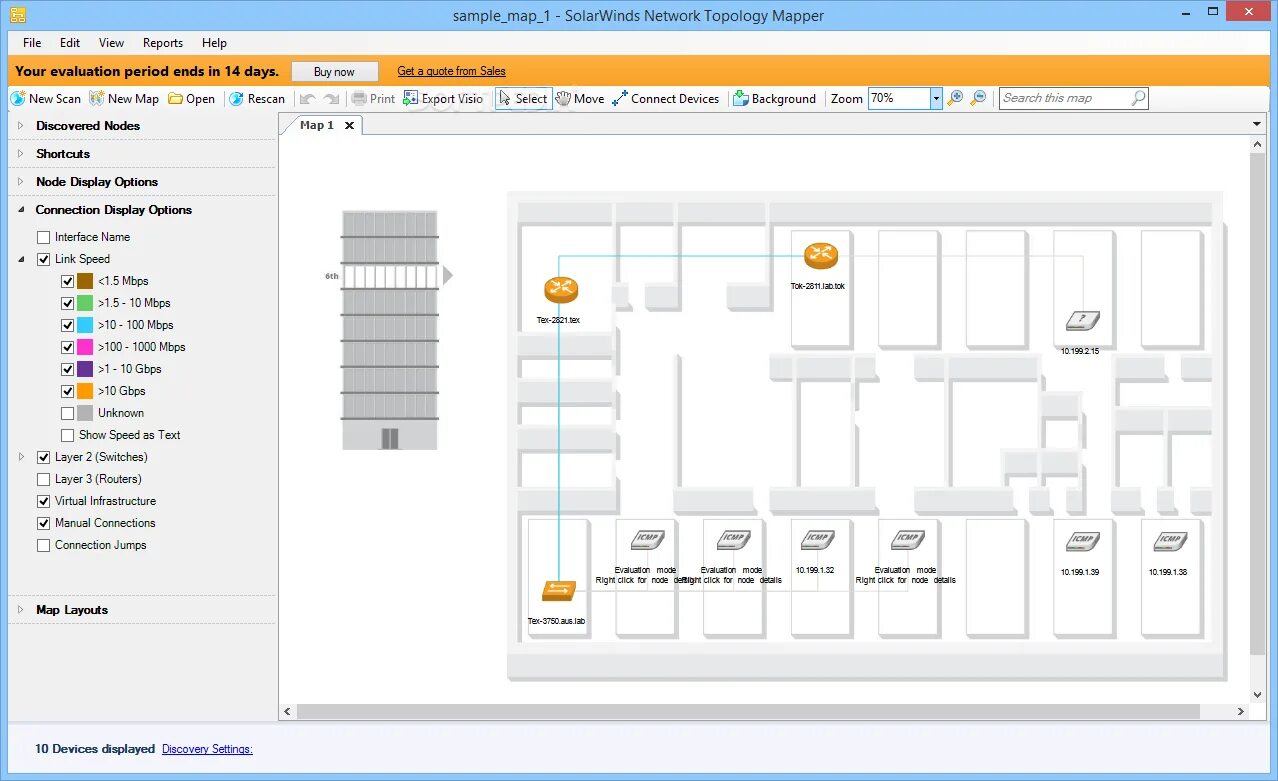Redo the last action
Screen dimensions: 1278x781
coord(331,98)
